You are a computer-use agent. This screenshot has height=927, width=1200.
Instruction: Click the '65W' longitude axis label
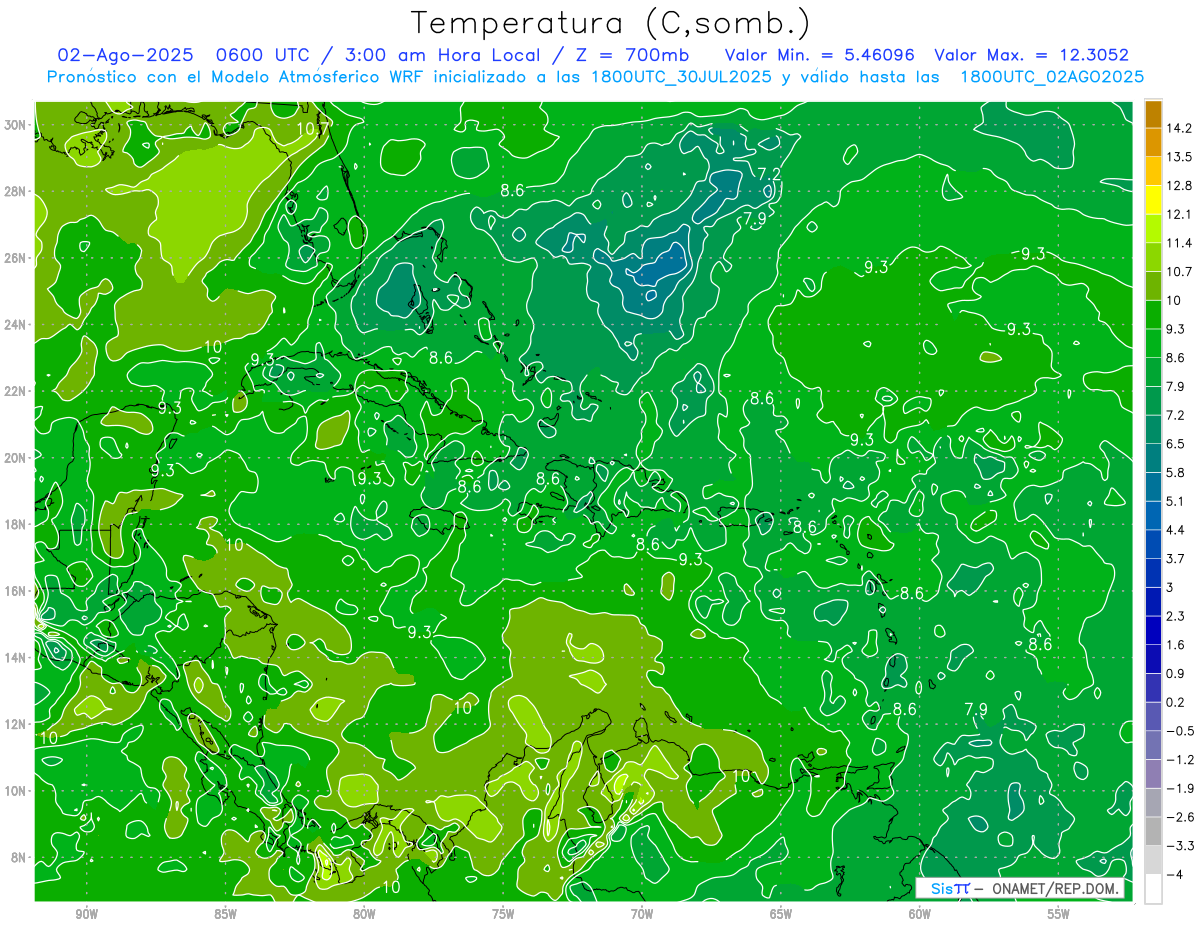tap(781, 914)
